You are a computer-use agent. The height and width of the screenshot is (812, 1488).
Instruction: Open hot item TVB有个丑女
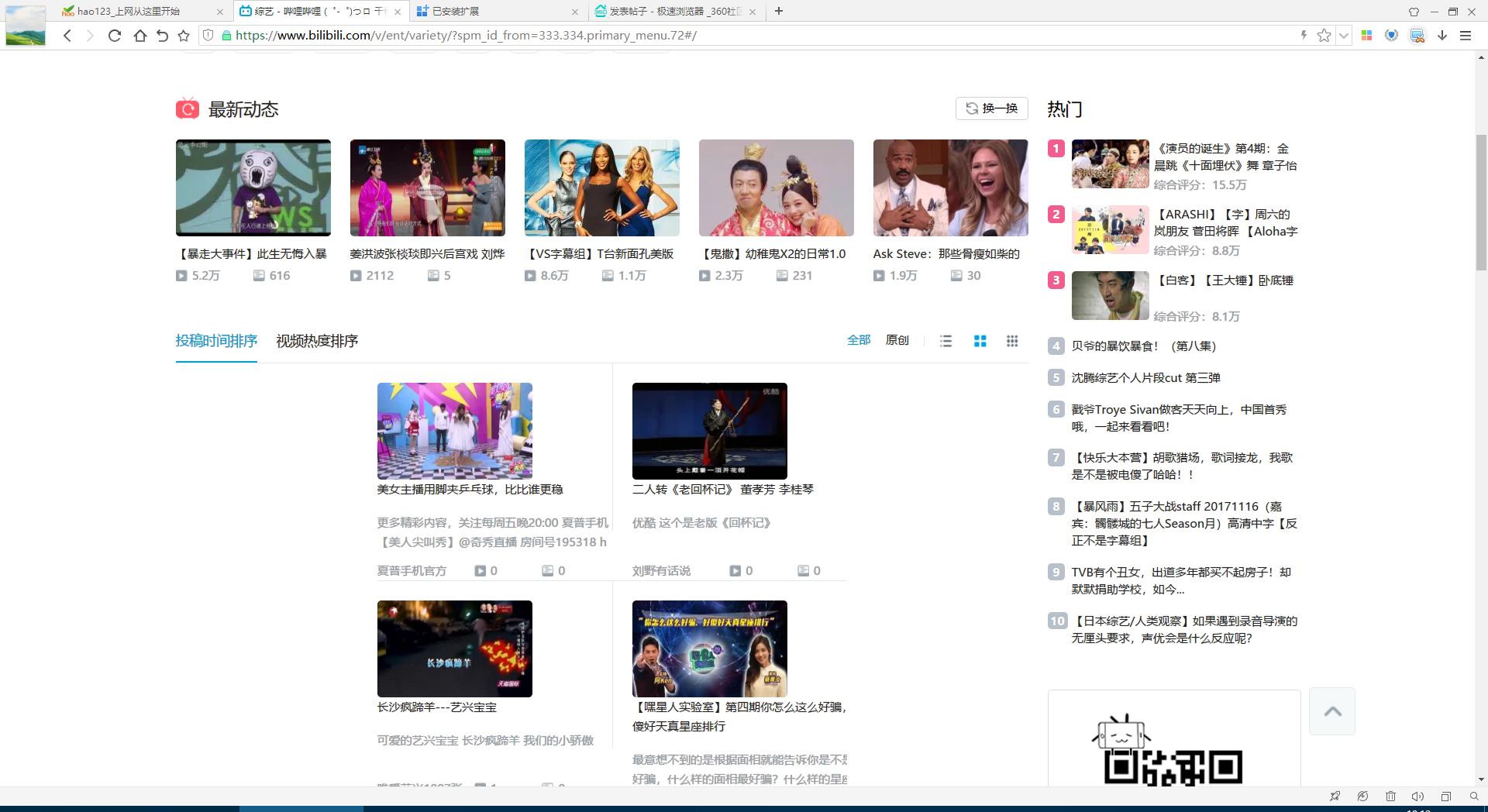pyautogui.click(x=1181, y=581)
